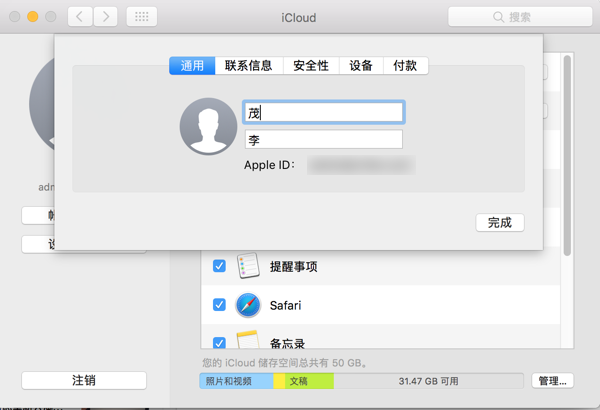Select the 设备 tab
This screenshot has height=410, width=600.
361,66
